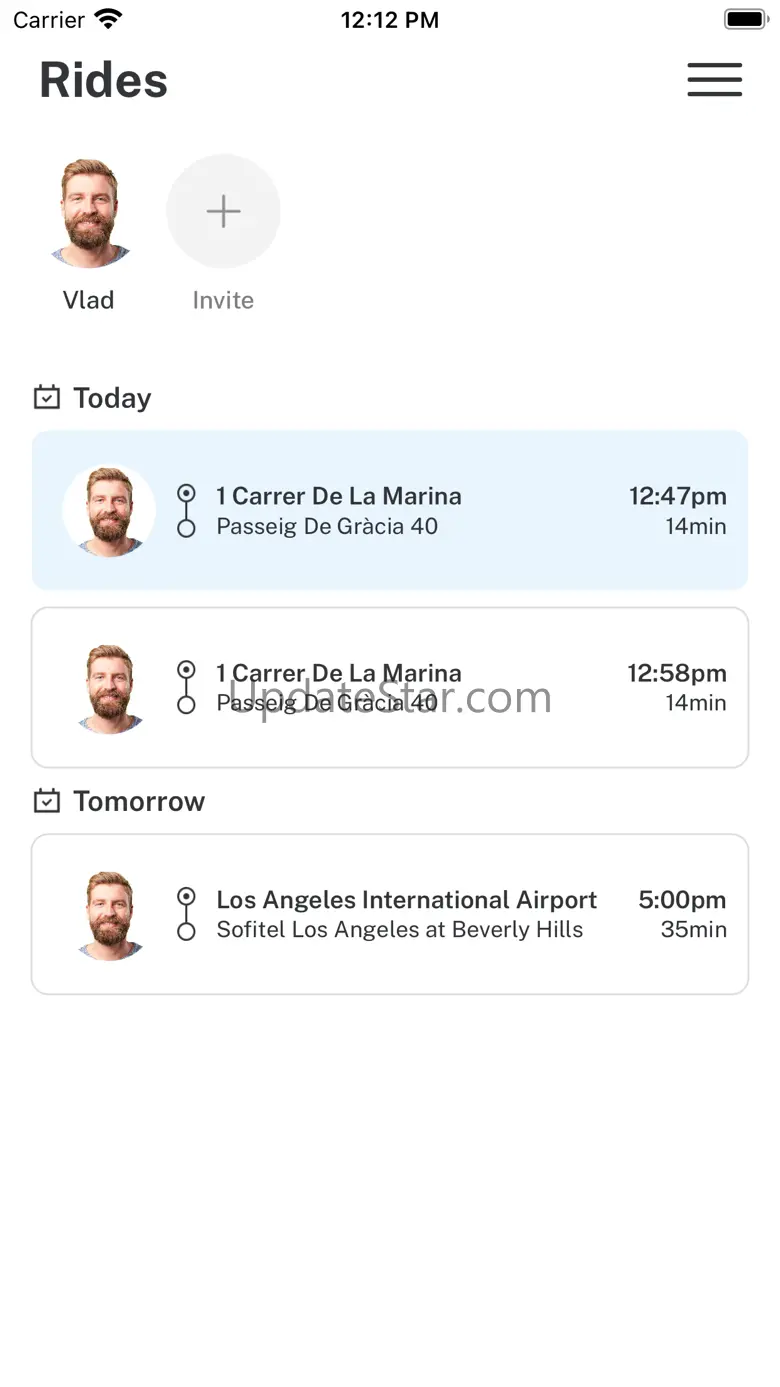Tap the Wi-Fi status icon
This screenshot has width=780, height=1387.
(107, 19)
